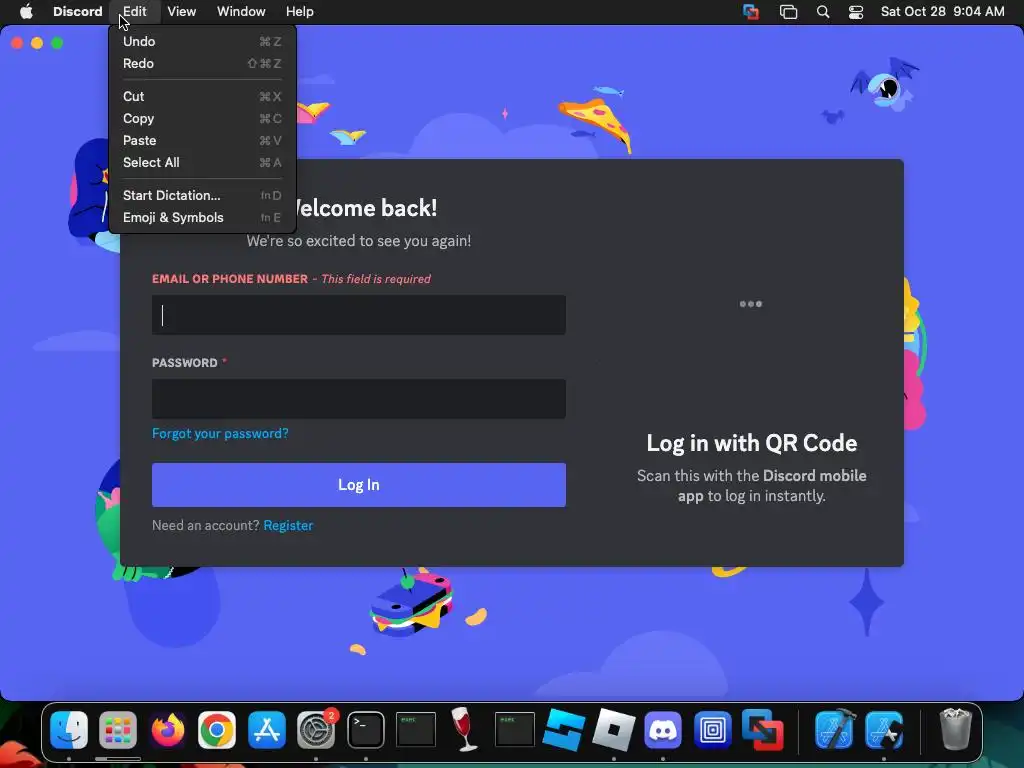This screenshot has height=768, width=1024.
Task: Open the Window menu
Action: click(241, 11)
